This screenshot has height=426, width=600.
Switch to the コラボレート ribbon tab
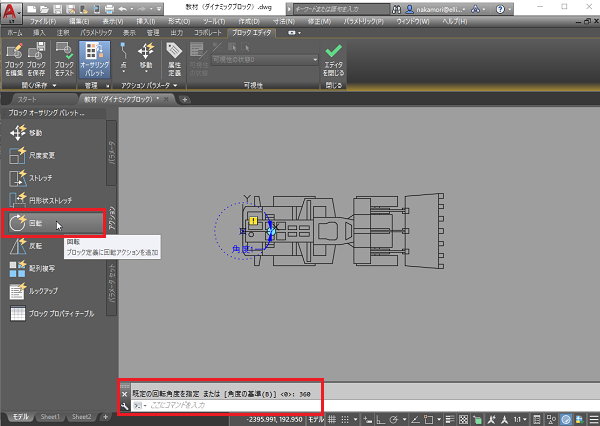click(208, 33)
